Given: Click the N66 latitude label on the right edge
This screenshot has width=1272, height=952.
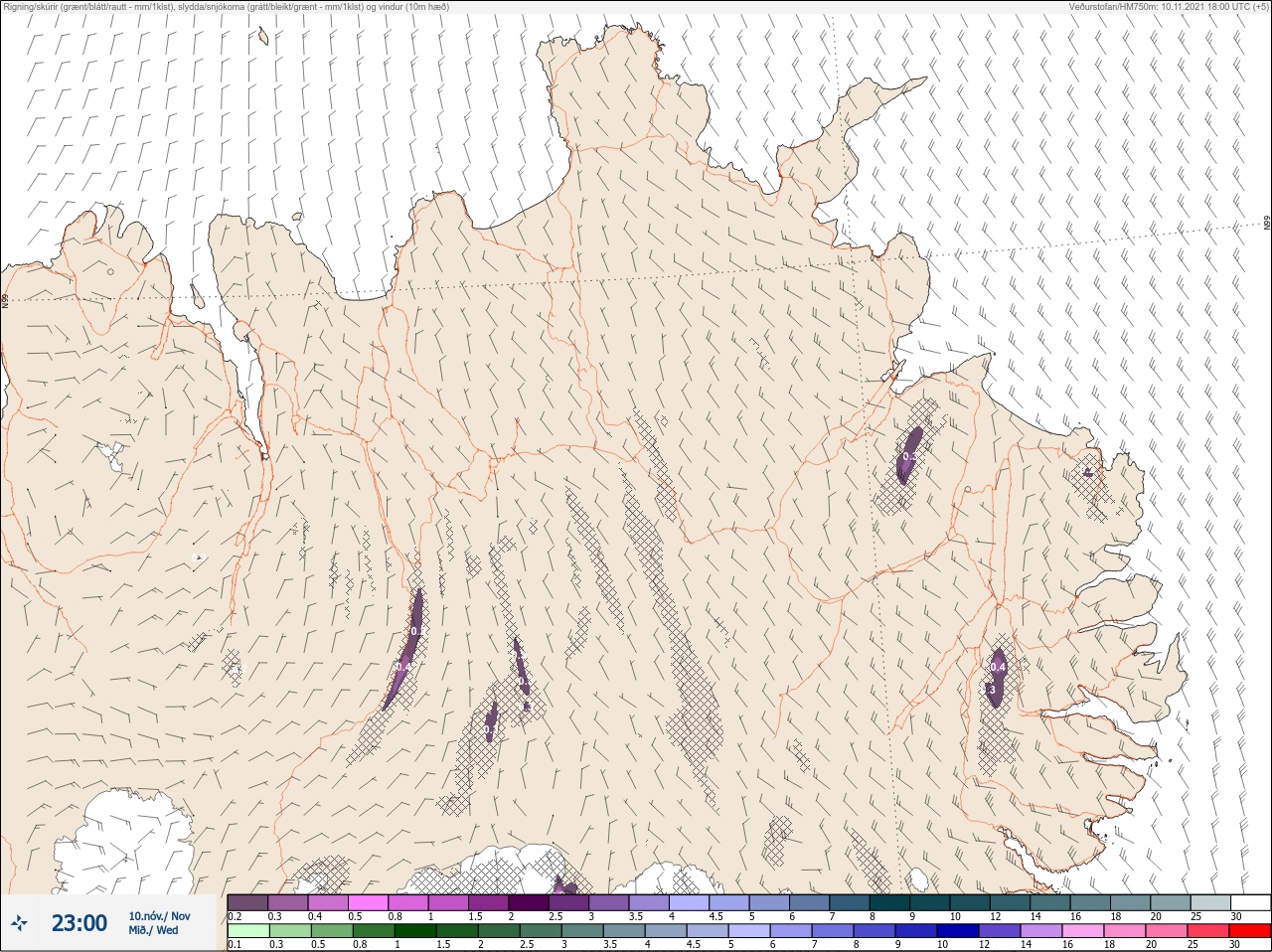Looking at the screenshot, I should pos(1267,224).
